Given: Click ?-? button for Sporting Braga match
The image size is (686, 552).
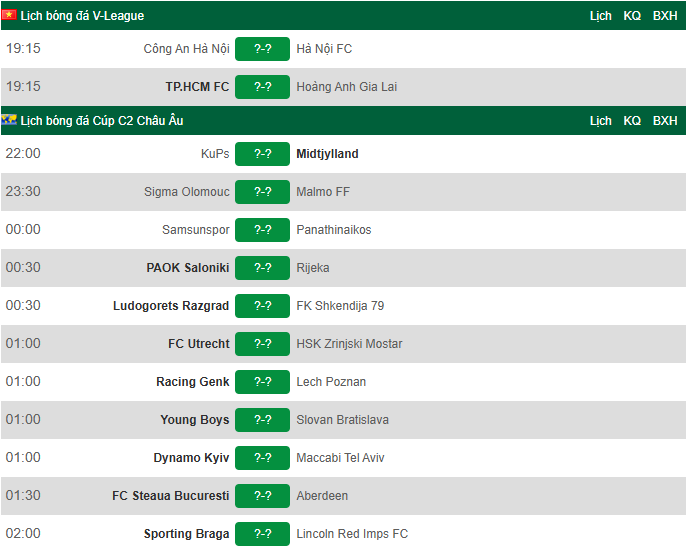Looking at the screenshot, I should point(262,534).
